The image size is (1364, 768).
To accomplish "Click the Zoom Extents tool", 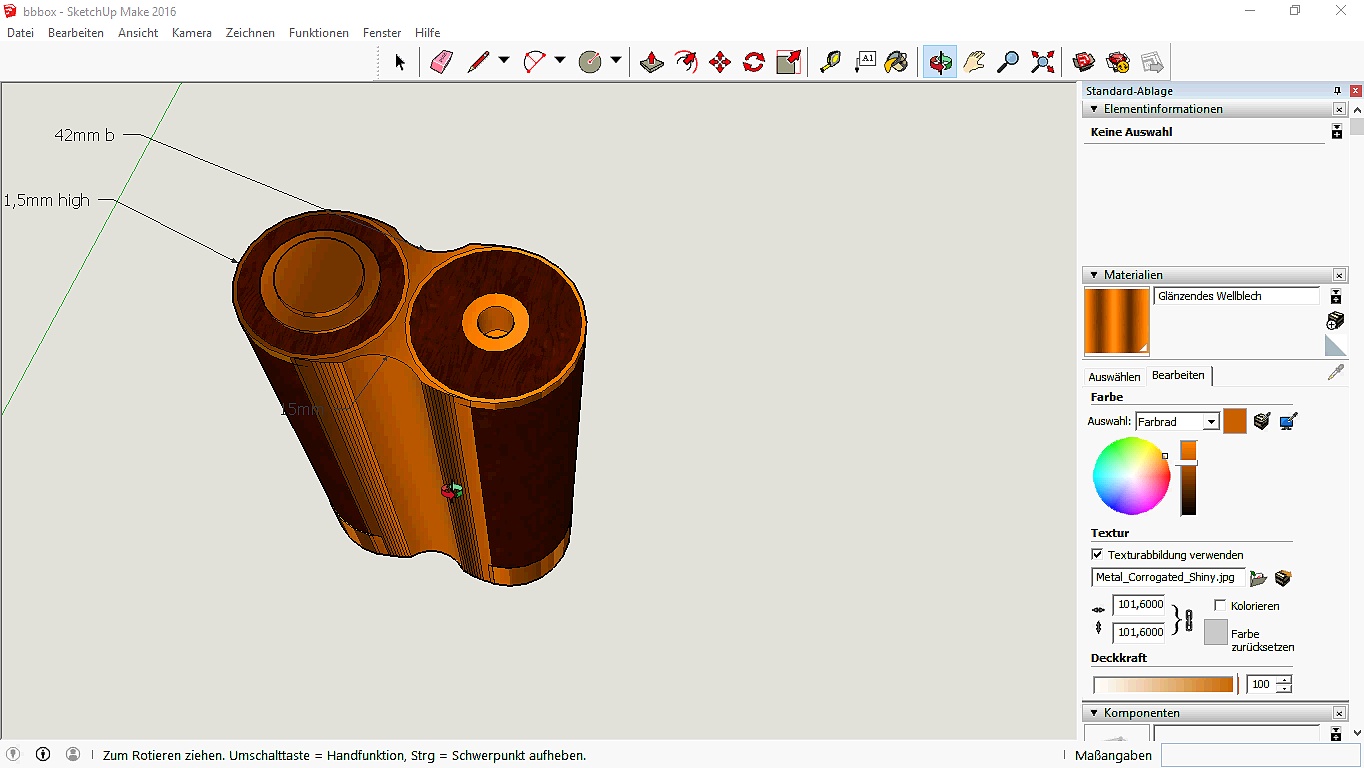I will click(1042, 62).
